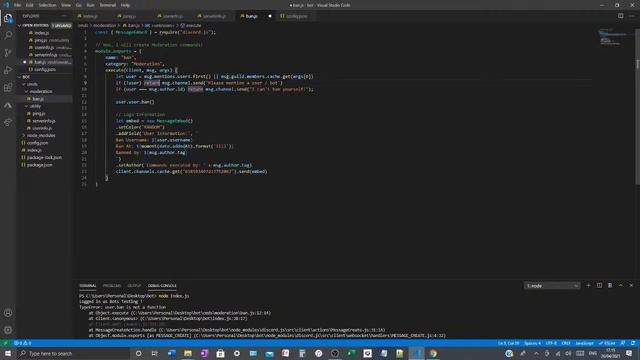Open the Extensions view in activity bar
640x360 pixels.
pos(8,87)
